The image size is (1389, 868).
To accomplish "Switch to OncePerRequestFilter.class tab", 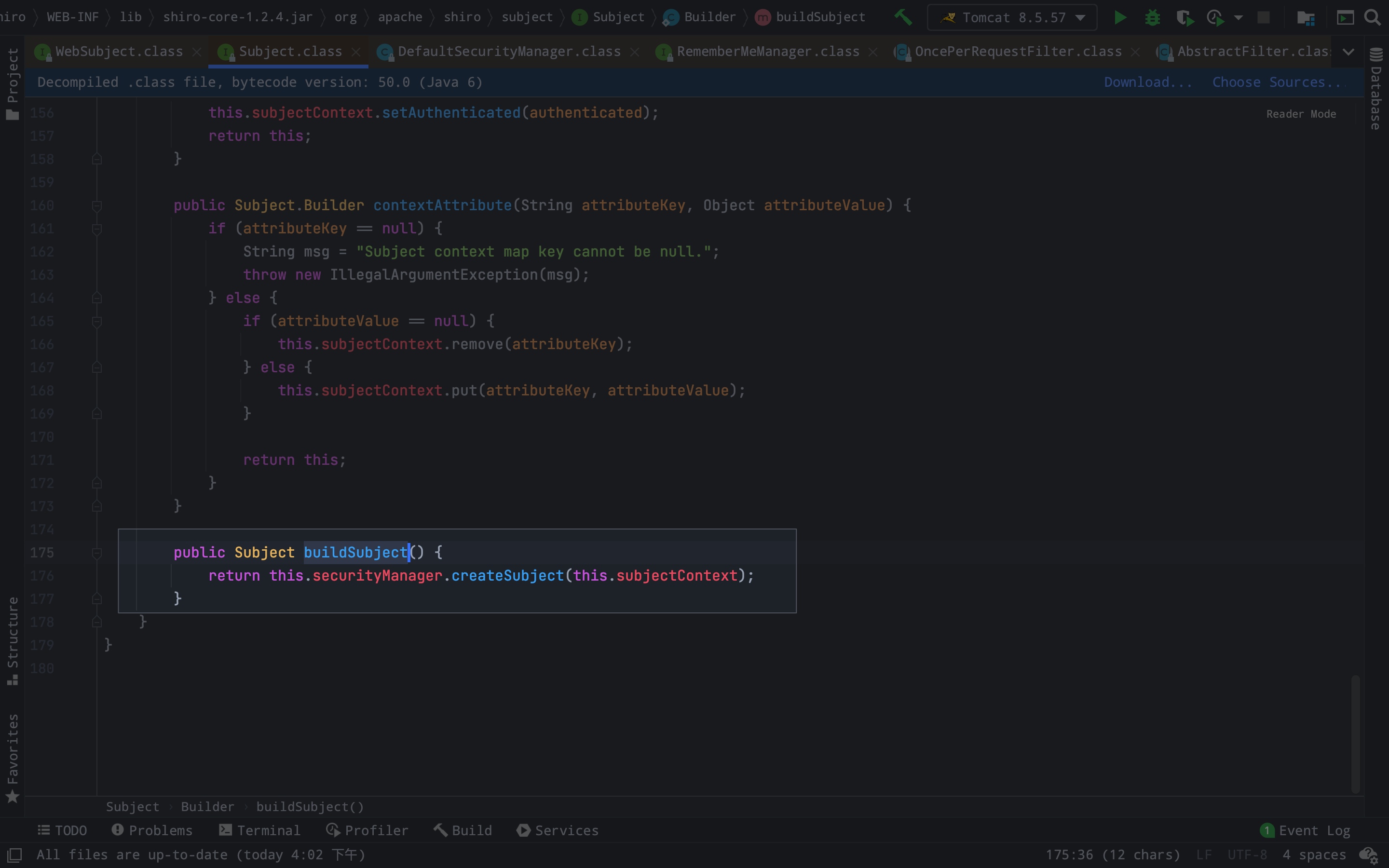I will [x=1018, y=52].
